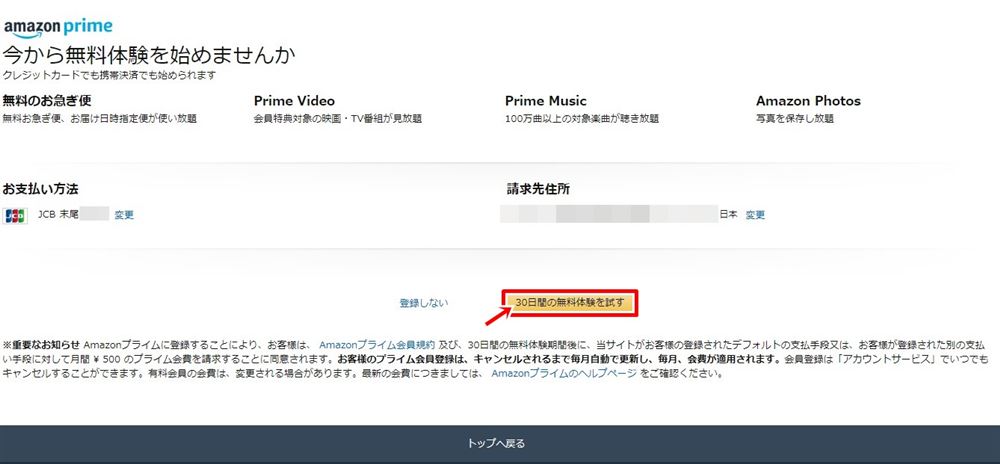
Task: Click 請求先住所 label
Action: (538, 189)
